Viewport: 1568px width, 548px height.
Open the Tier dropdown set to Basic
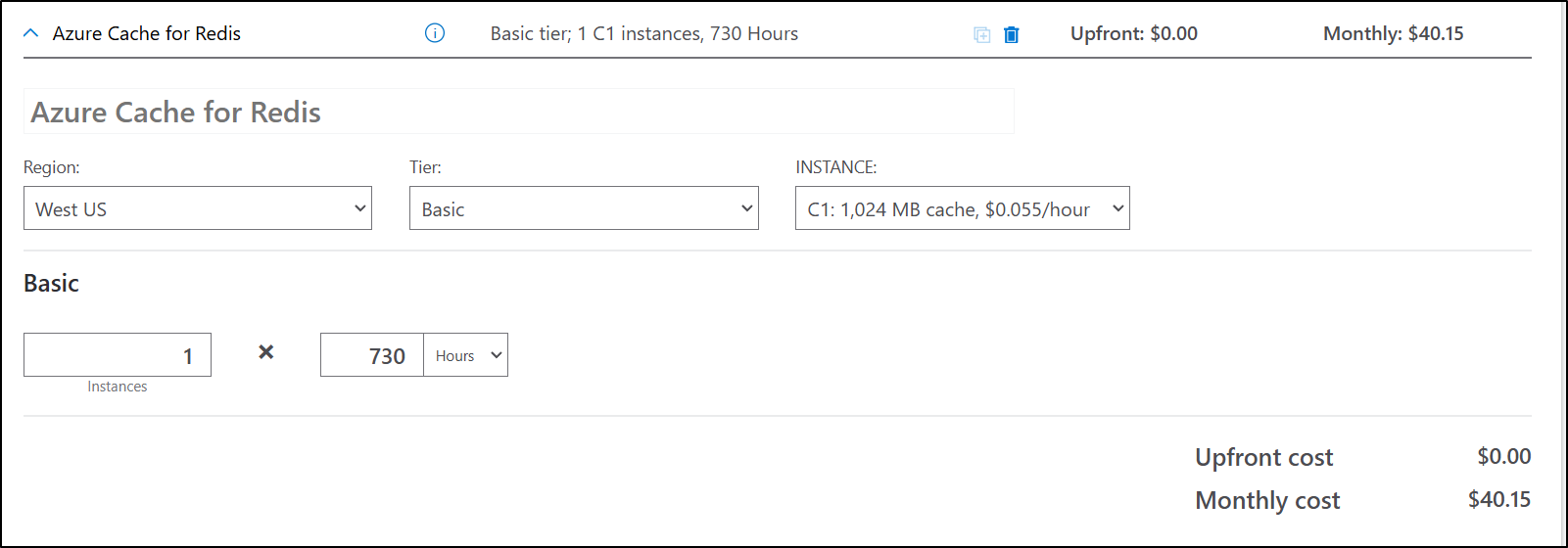click(584, 208)
